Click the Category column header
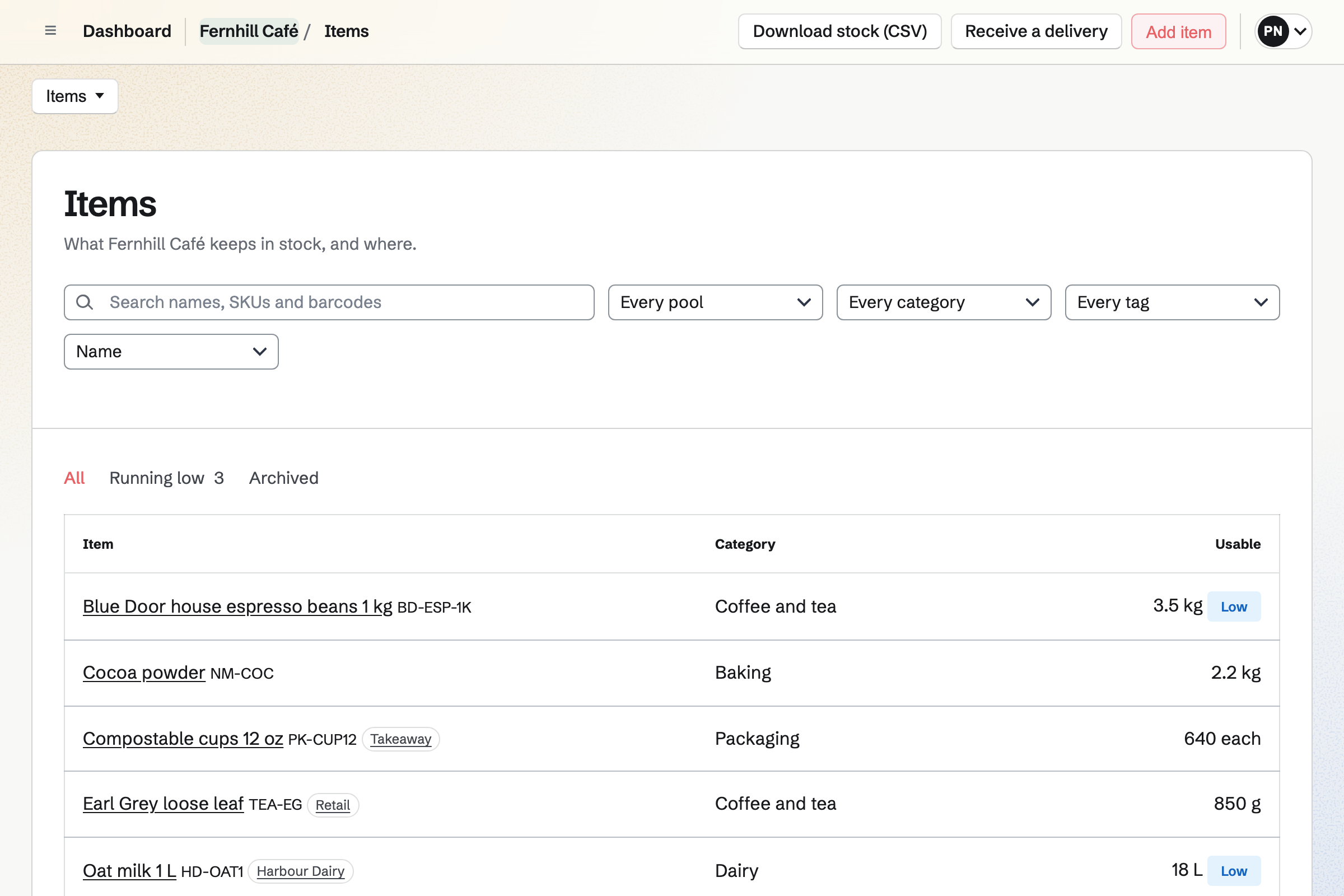Viewport: 1344px width, 896px height. tap(745, 544)
